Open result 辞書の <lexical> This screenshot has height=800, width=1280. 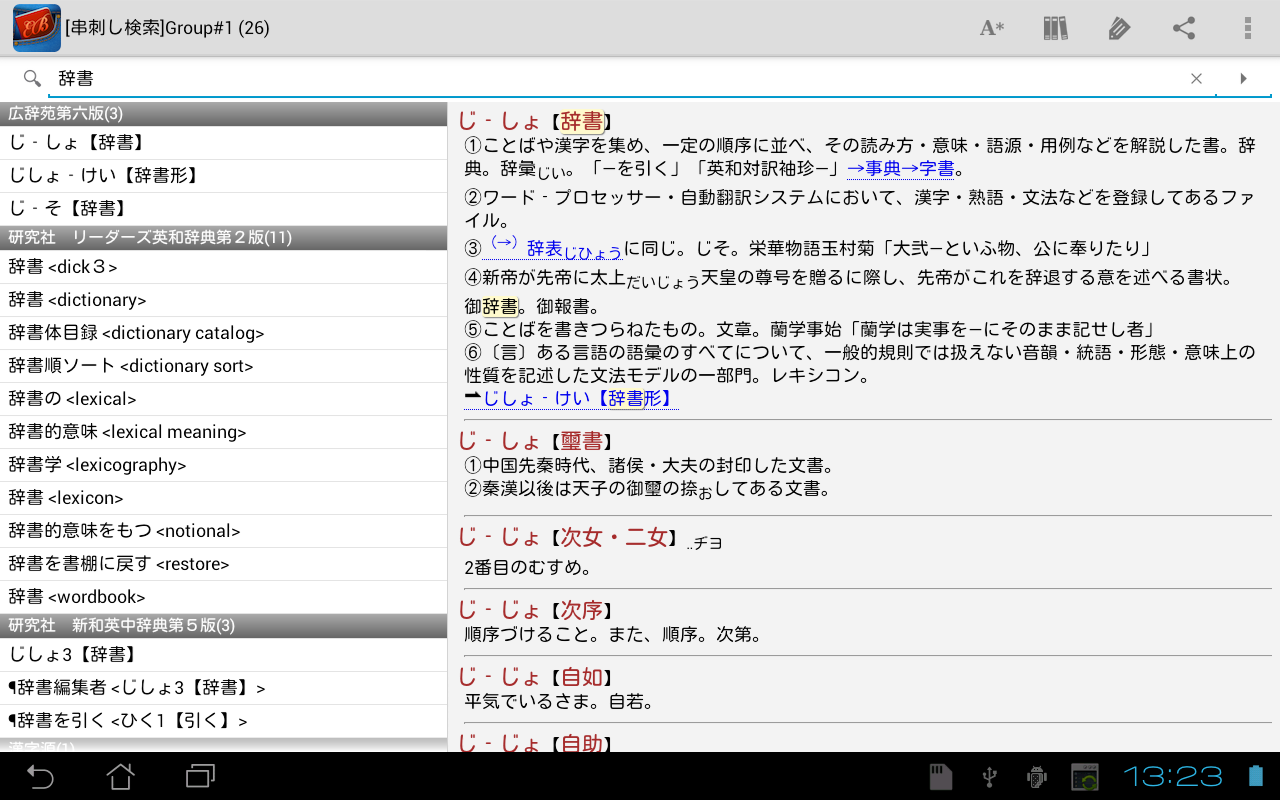[x=223, y=399]
